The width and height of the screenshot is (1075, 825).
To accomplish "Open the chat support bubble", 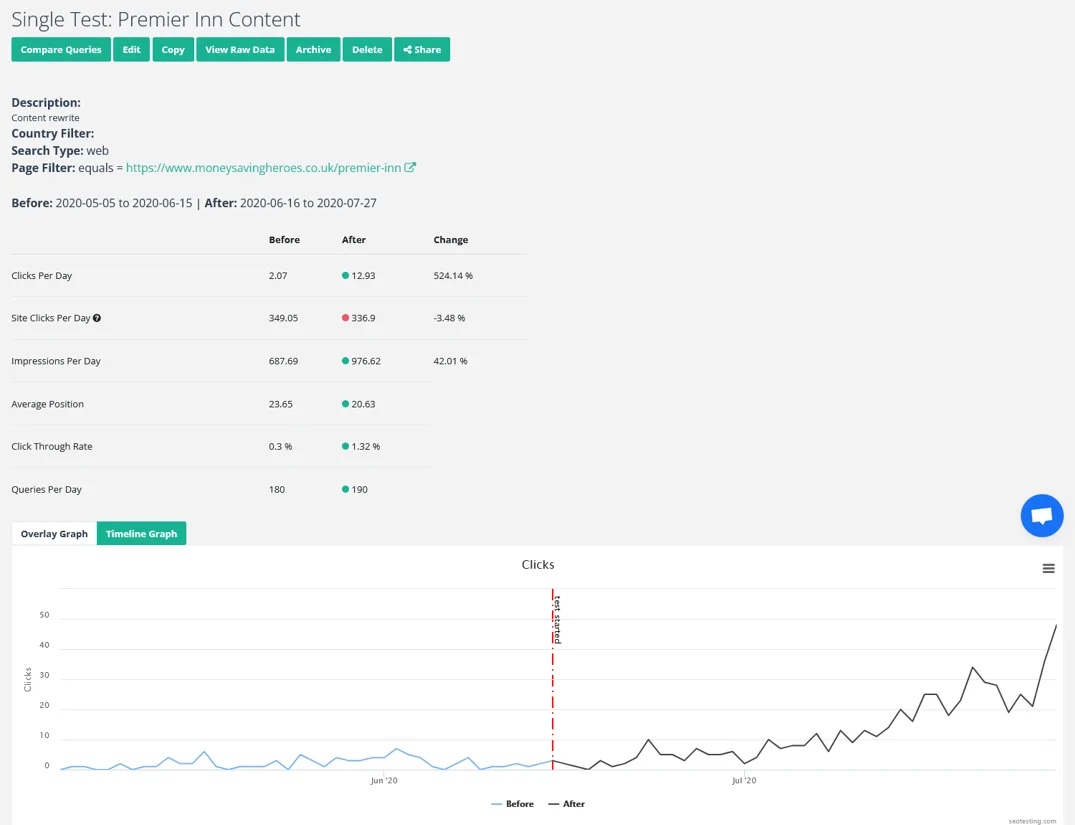I will pyautogui.click(x=1041, y=516).
